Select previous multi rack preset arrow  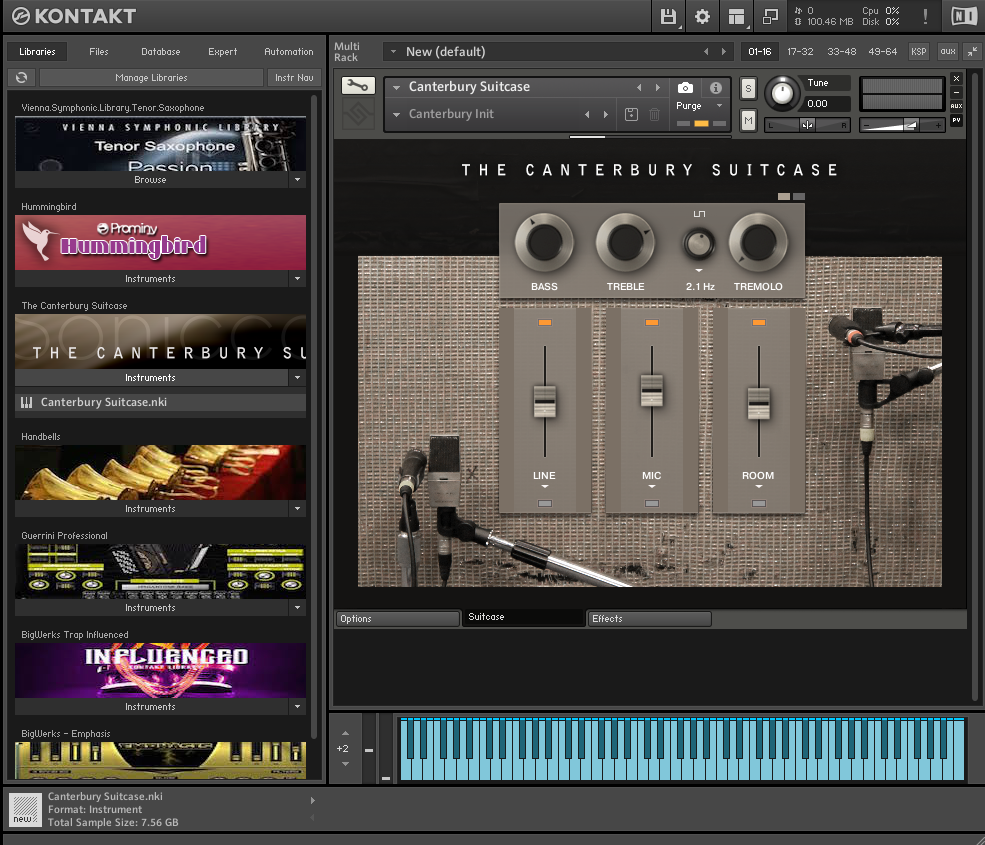(706, 52)
